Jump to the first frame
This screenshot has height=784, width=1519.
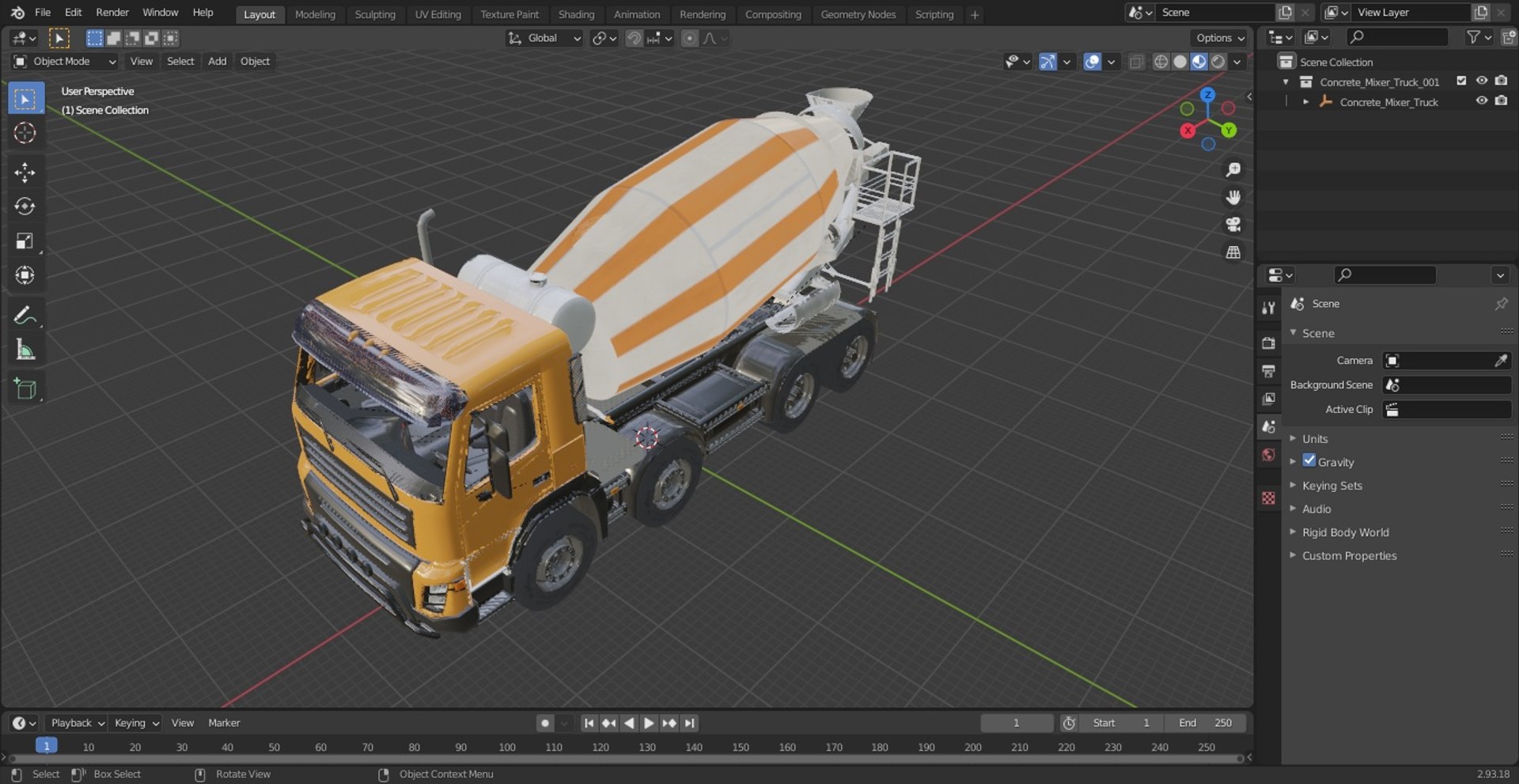(x=589, y=723)
